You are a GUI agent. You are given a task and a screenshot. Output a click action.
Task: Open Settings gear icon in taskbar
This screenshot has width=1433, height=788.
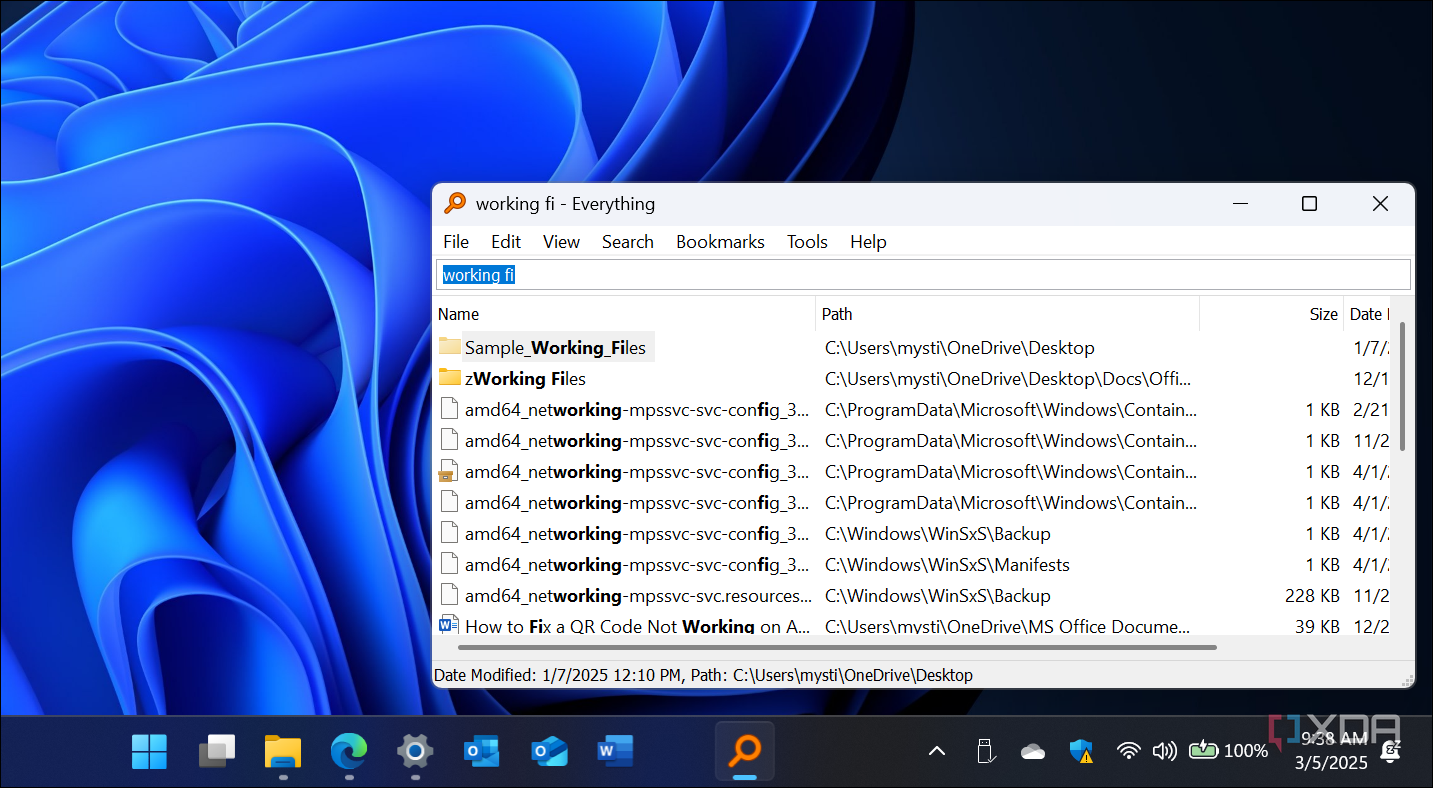(415, 750)
